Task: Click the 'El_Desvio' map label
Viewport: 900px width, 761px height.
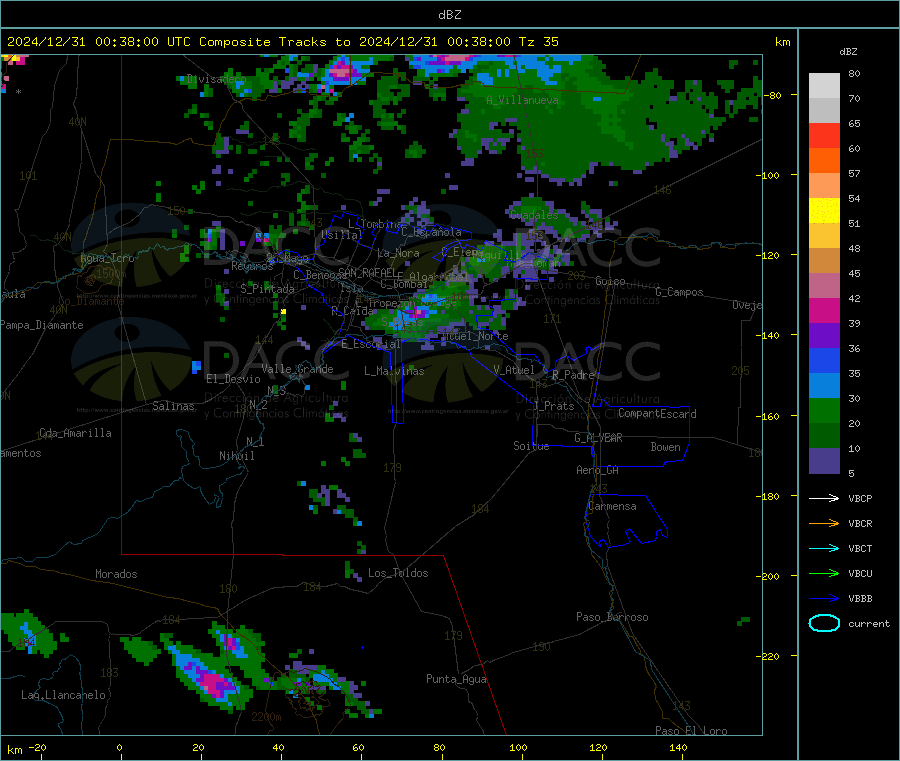Action: [x=233, y=379]
